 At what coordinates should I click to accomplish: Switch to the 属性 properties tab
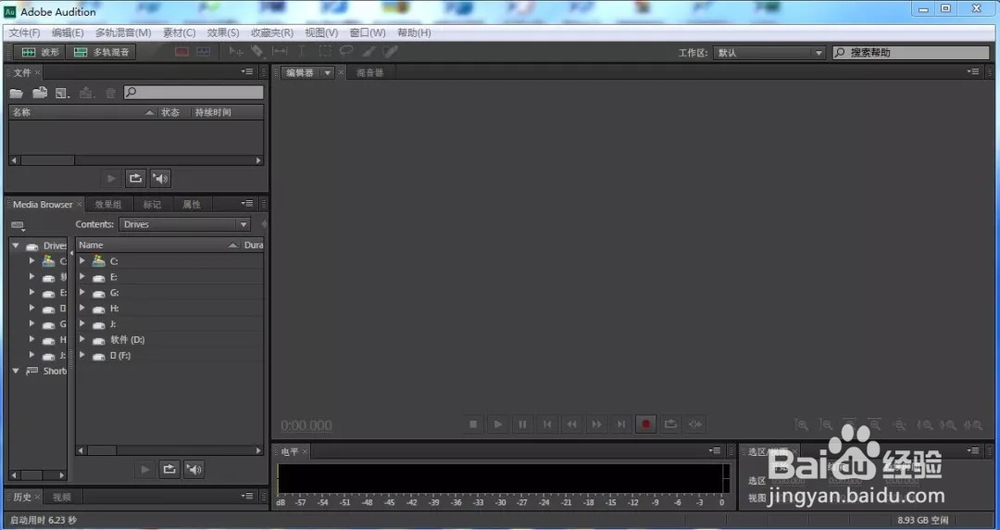(x=191, y=205)
